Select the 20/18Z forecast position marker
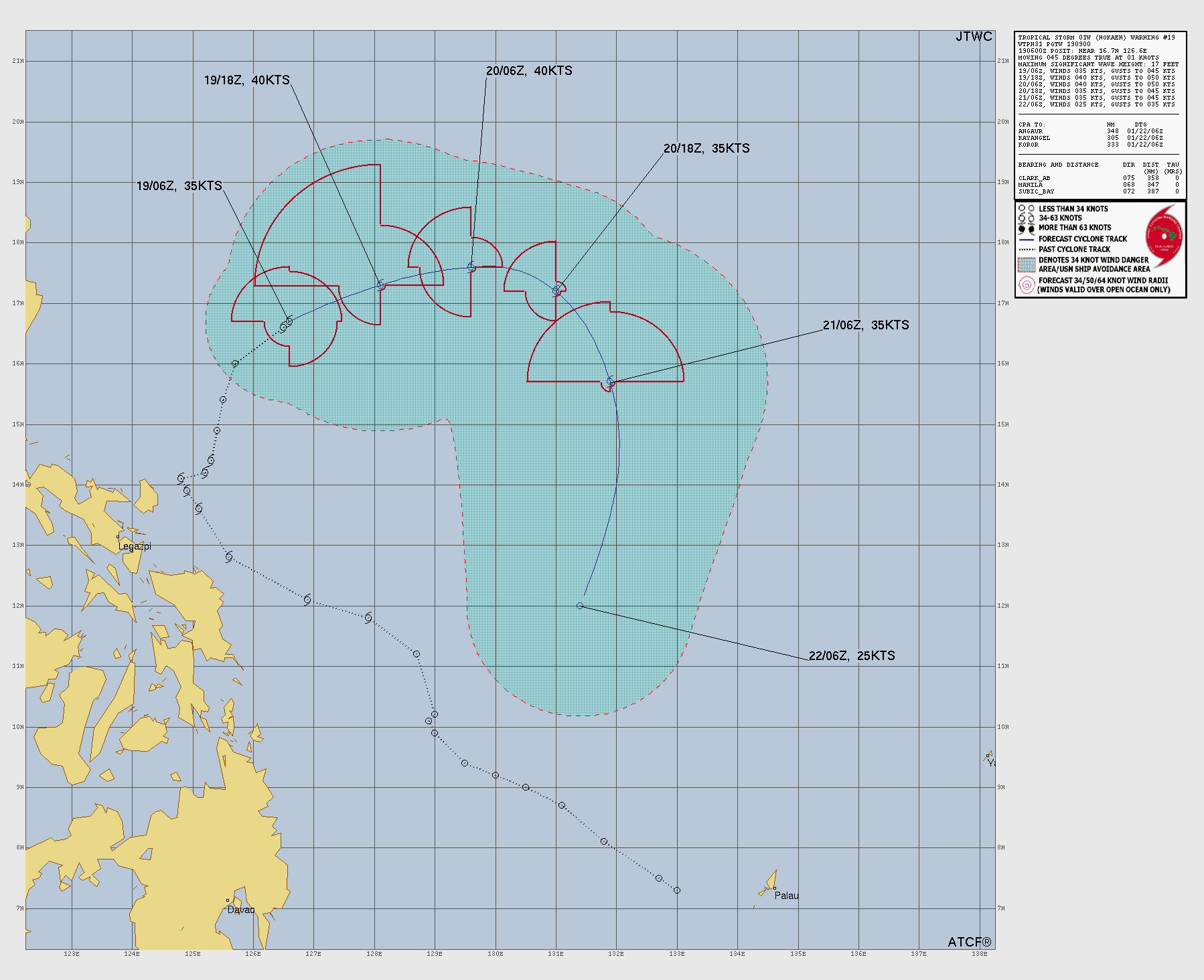Viewport: 1204px width, 980px height. coord(556,291)
